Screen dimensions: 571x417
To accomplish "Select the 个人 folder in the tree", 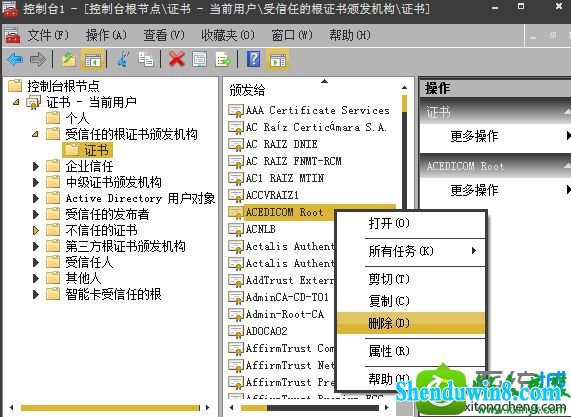I will [x=77, y=118].
